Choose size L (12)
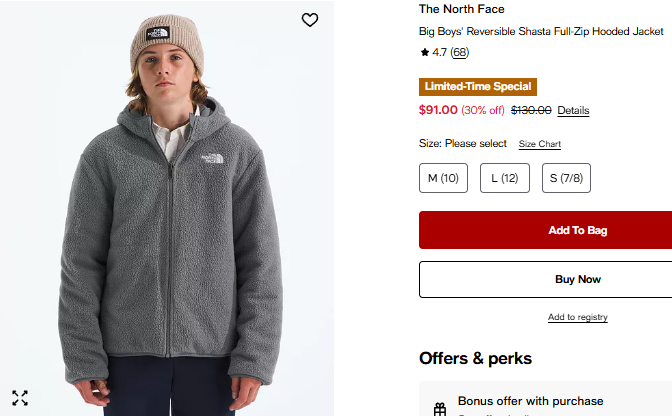 (504, 178)
